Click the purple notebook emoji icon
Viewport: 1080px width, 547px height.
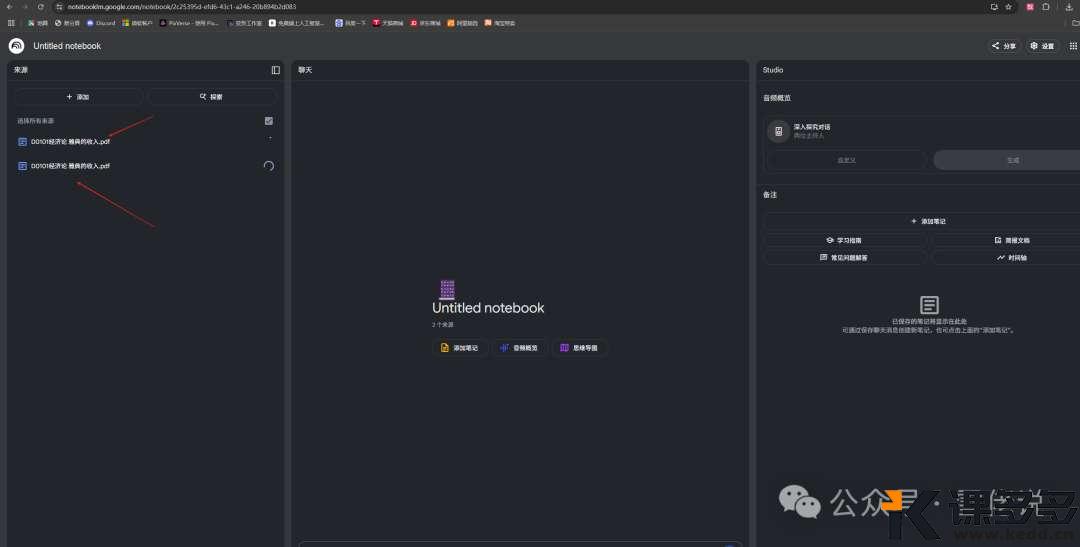click(447, 289)
